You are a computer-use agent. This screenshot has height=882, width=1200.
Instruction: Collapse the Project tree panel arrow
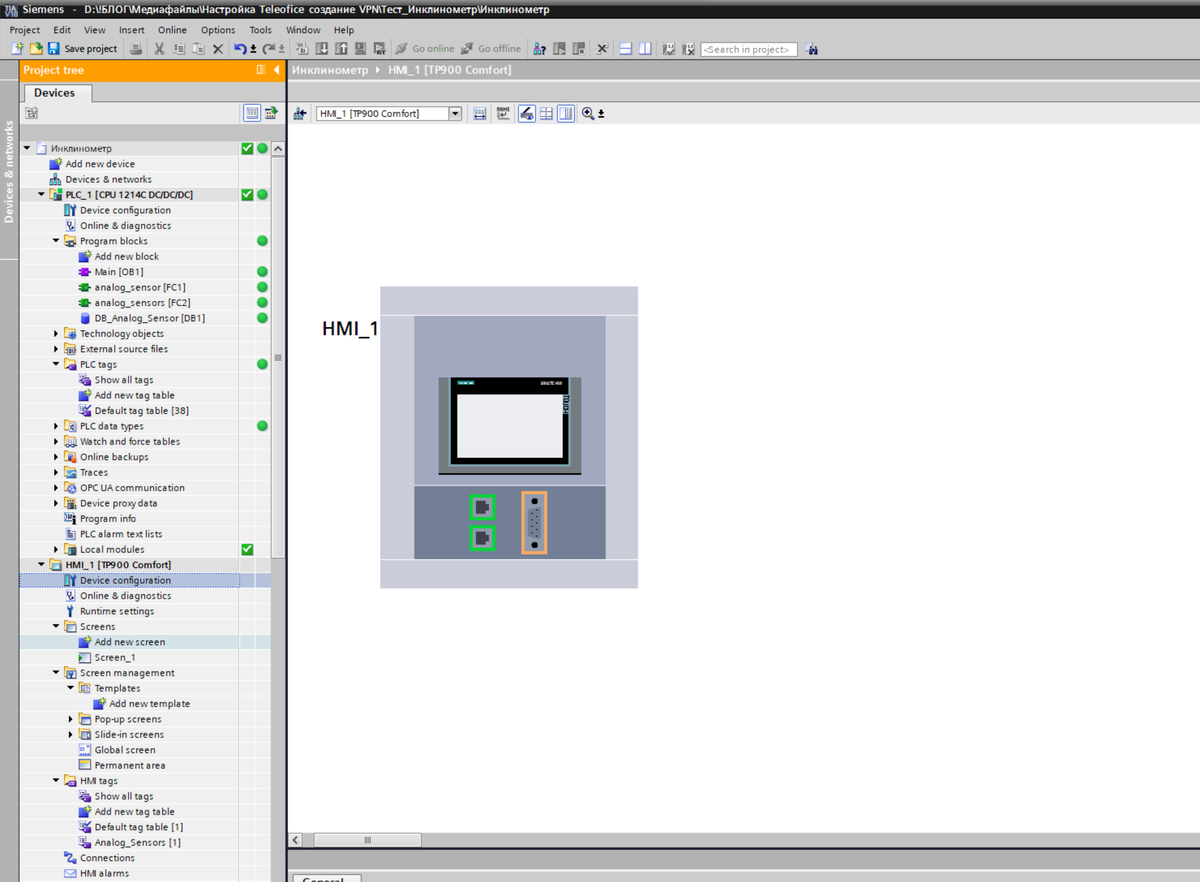277,70
